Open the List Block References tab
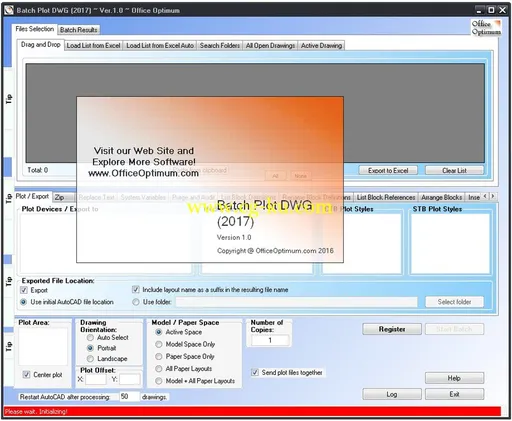 386,197
